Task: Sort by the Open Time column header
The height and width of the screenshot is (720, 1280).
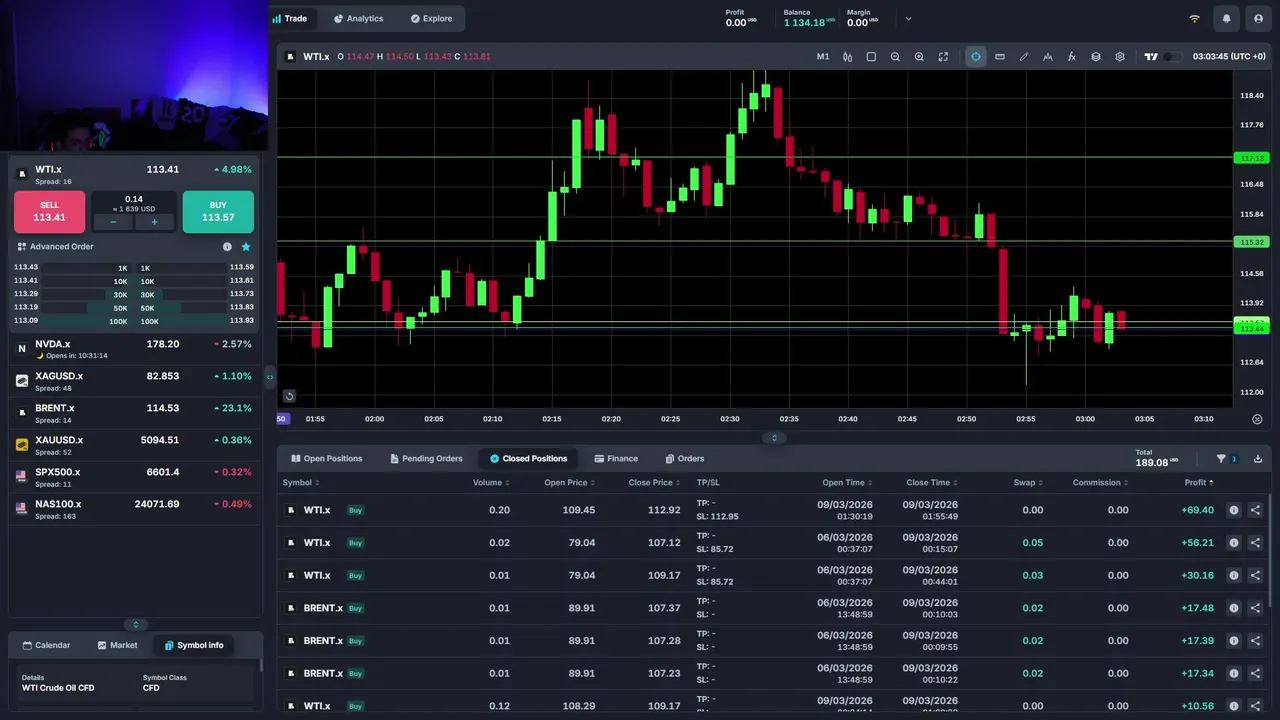Action: 847,483
